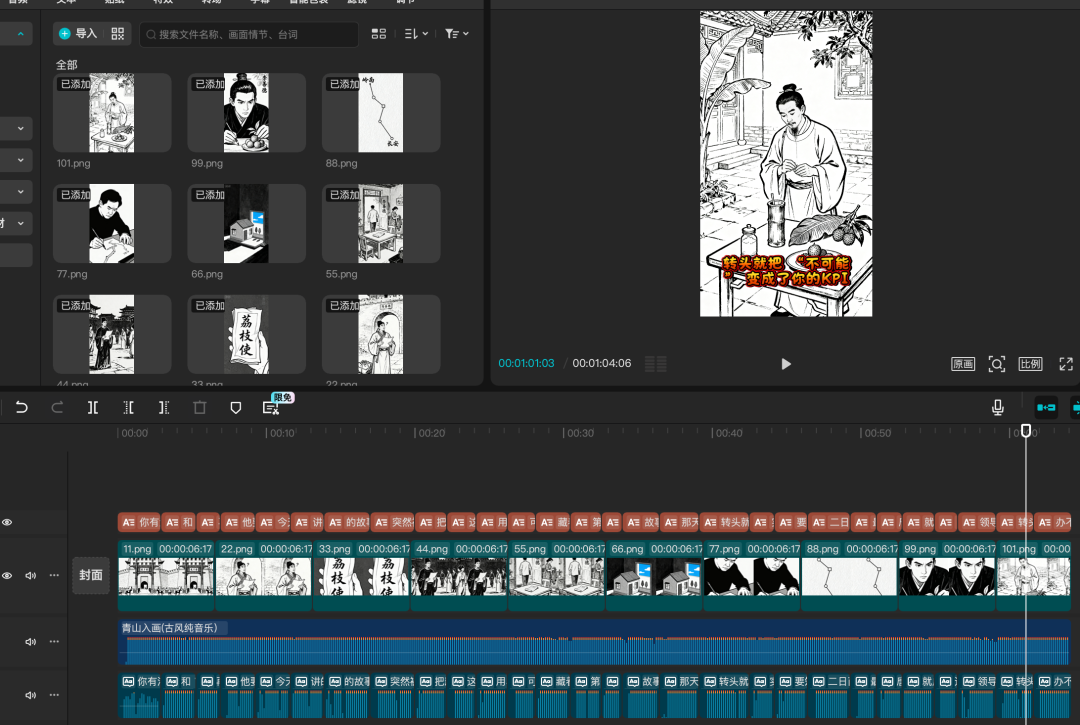Screen dimensions: 1080x725
Task: Click the microphone voiceover record icon
Action: (997, 407)
